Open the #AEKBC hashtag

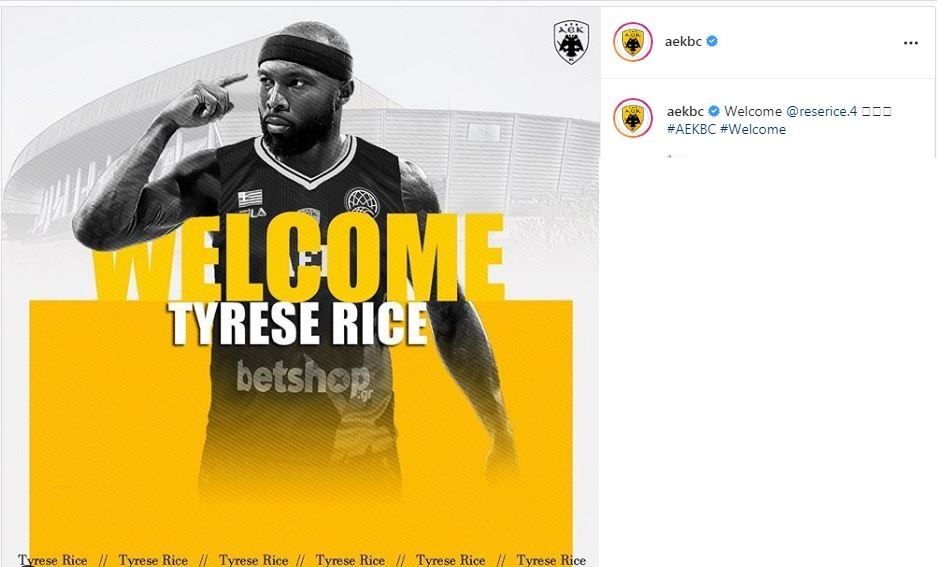coord(691,129)
